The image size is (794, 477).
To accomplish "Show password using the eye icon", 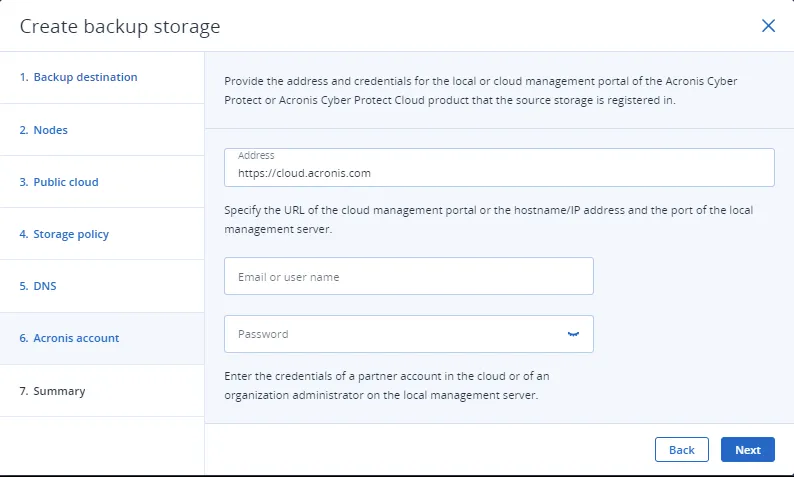I will (x=573, y=334).
